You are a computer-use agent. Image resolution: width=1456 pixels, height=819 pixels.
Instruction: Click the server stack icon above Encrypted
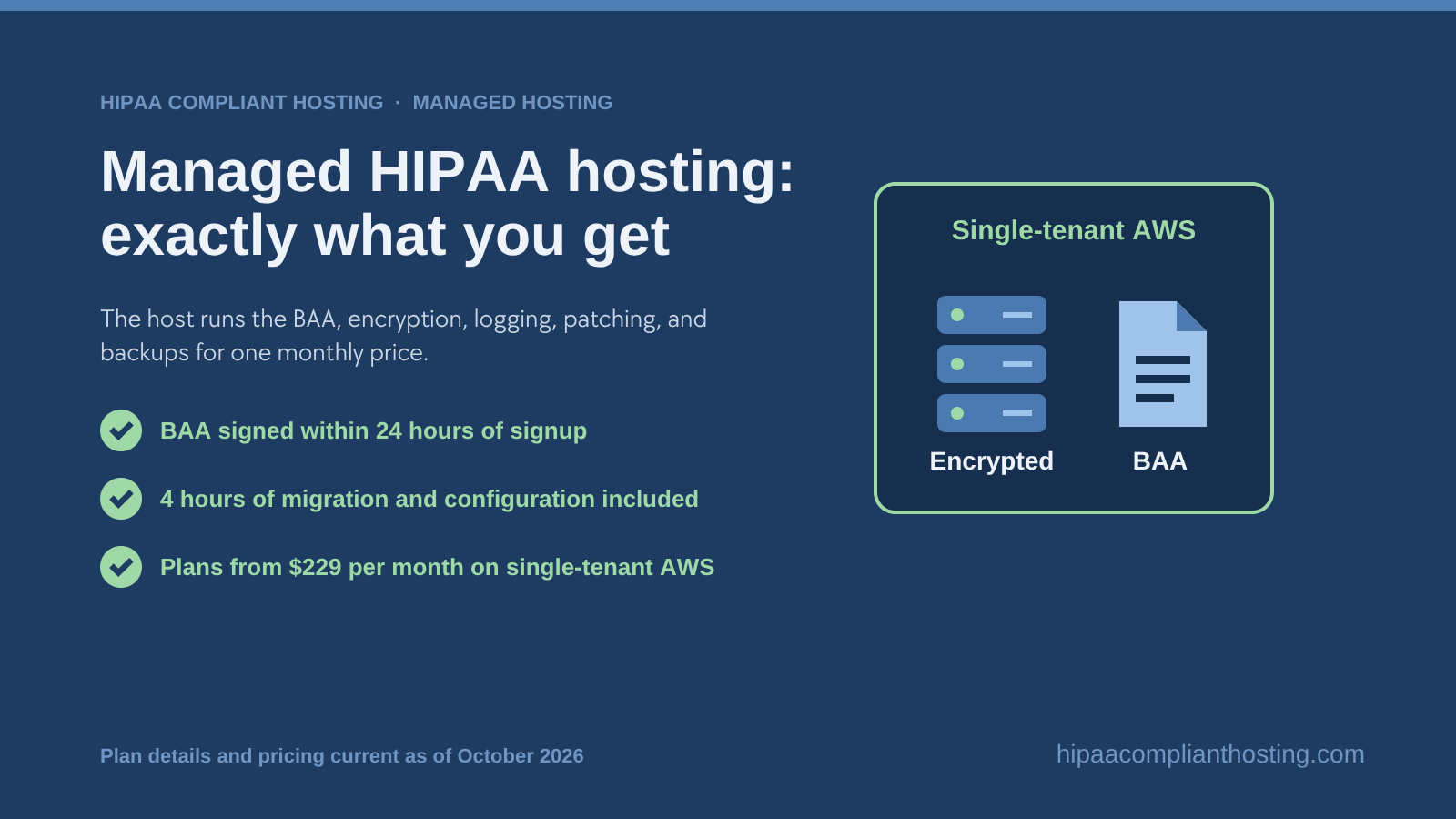(x=992, y=364)
